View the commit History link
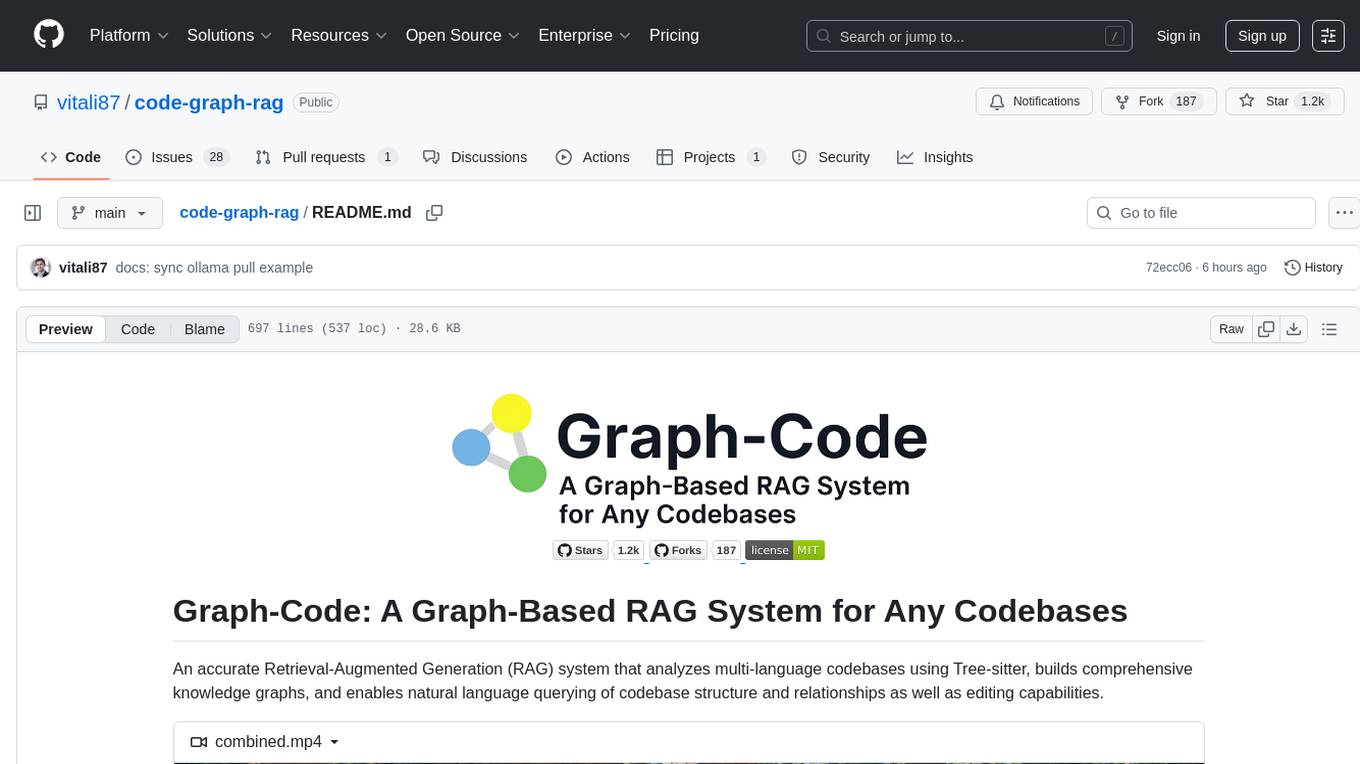The height and width of the screenshot is (764, 1360). click(x=1313, y=267)
